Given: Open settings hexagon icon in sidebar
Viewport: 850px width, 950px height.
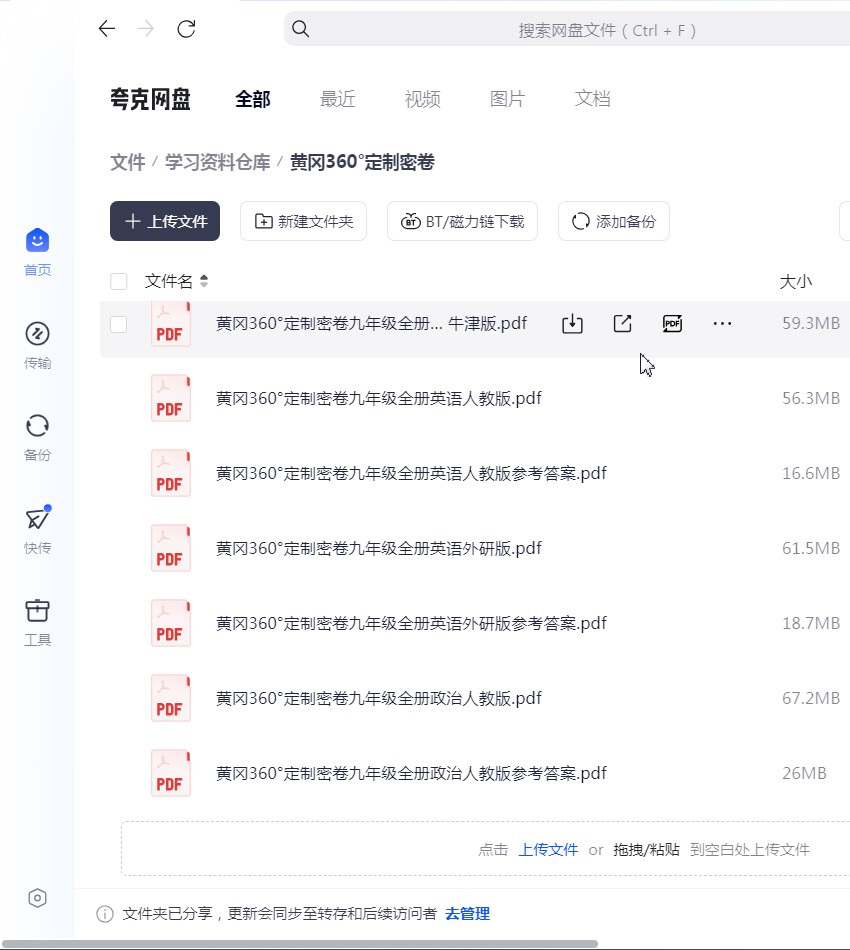Looking at the screenshot, I should (38, 898).
